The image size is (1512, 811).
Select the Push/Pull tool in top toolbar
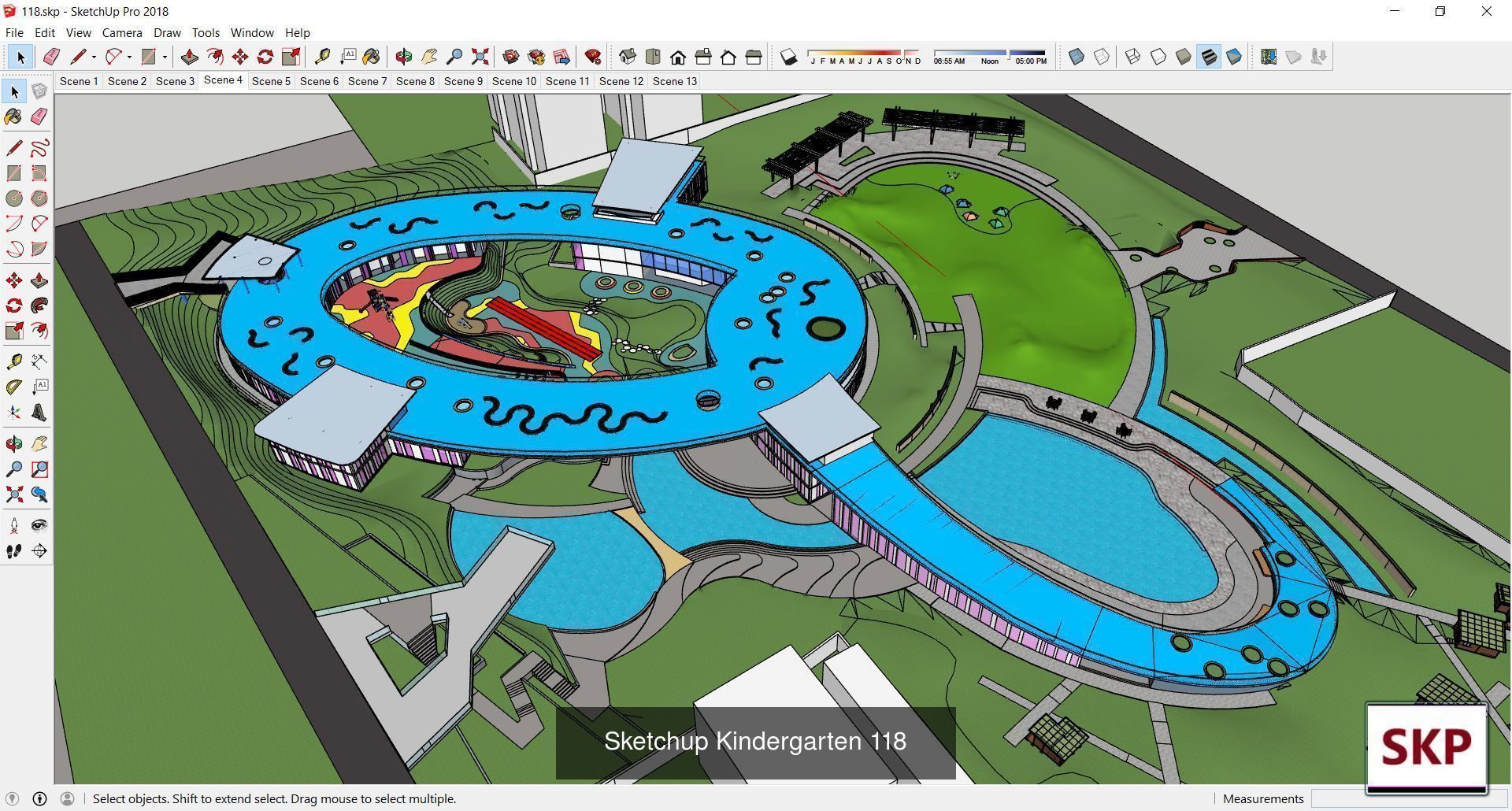tap(189, 57)
